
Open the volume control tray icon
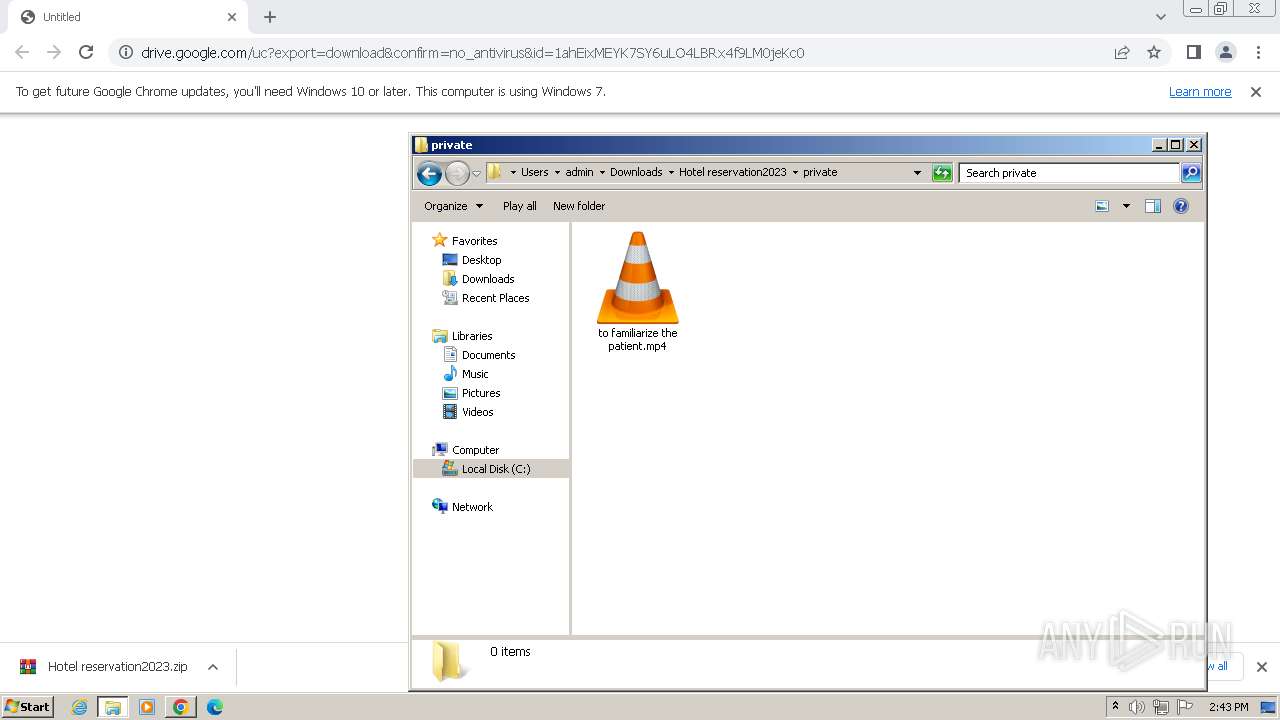1136,707
